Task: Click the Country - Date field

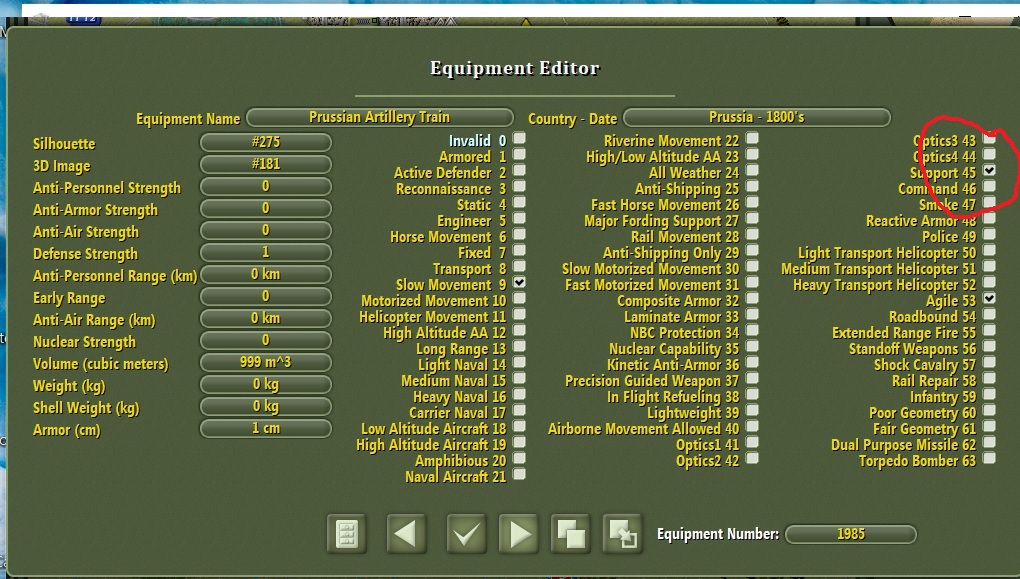Action: point(757,118)
